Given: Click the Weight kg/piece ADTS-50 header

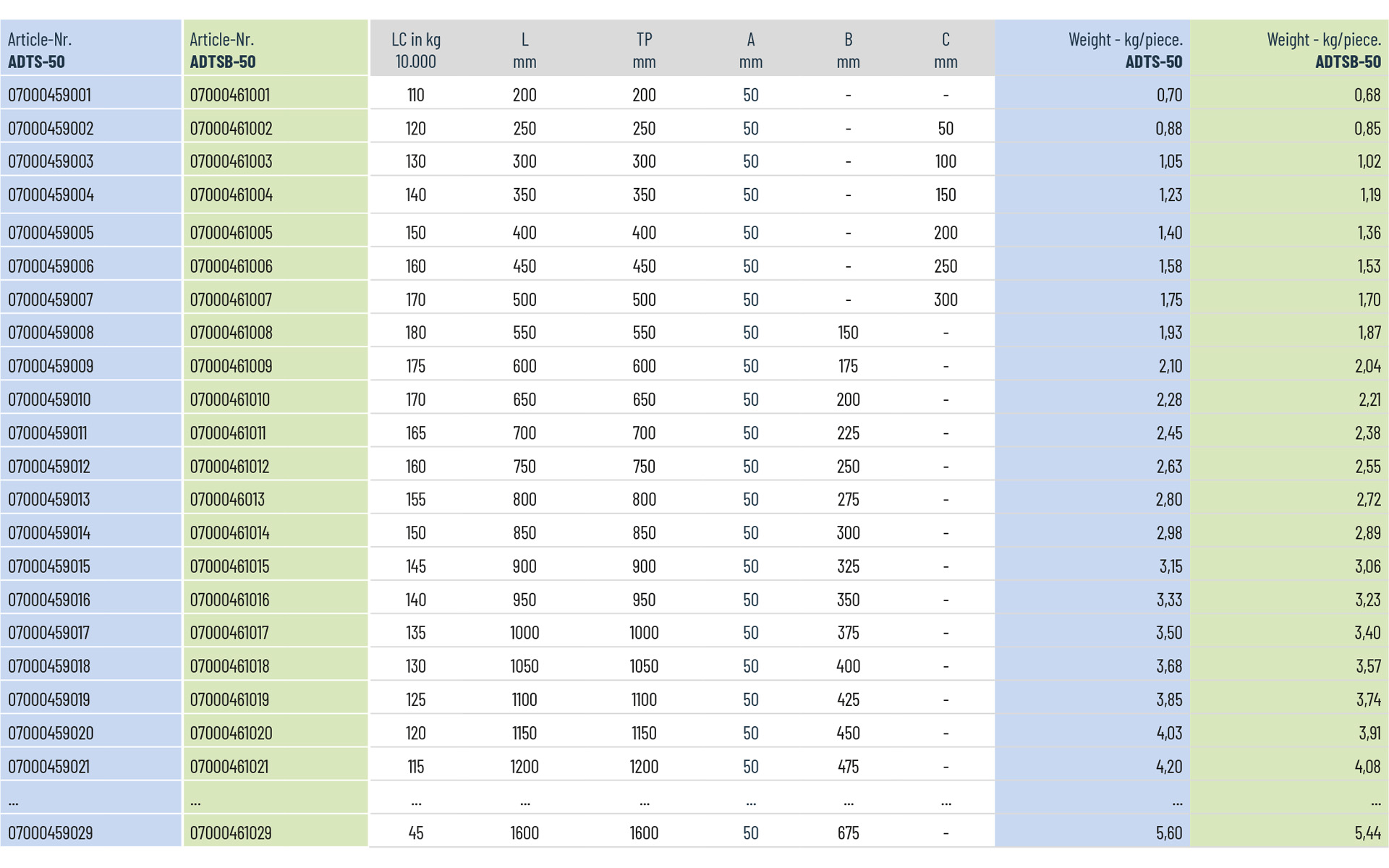Looking at the screenshot, I should point(1125,50).
